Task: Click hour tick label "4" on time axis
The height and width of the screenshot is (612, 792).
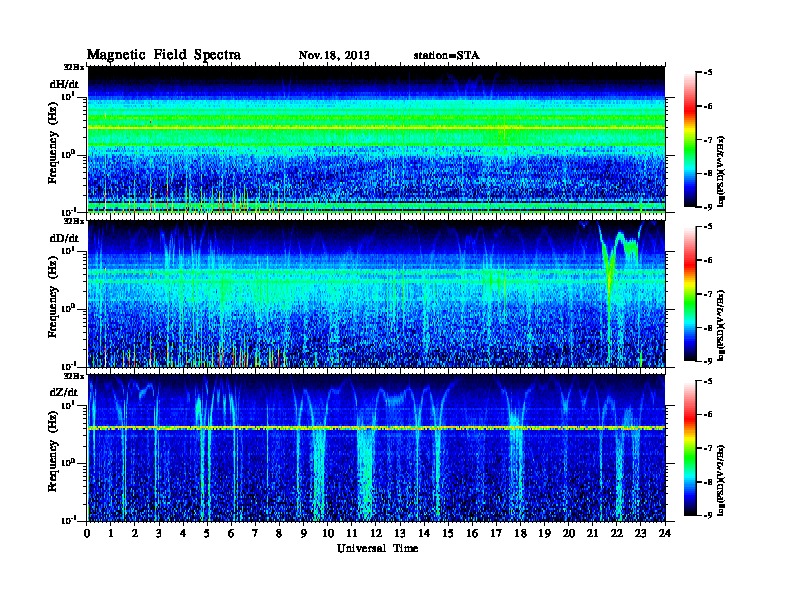Action: pyautogui.click(x=183, y=533)
